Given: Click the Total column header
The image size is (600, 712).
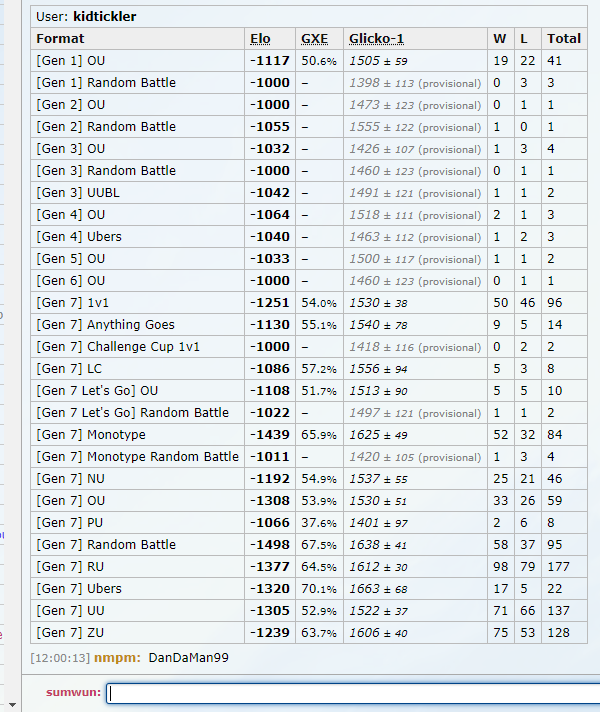Looking at the screenshot, I should point(563,39).
